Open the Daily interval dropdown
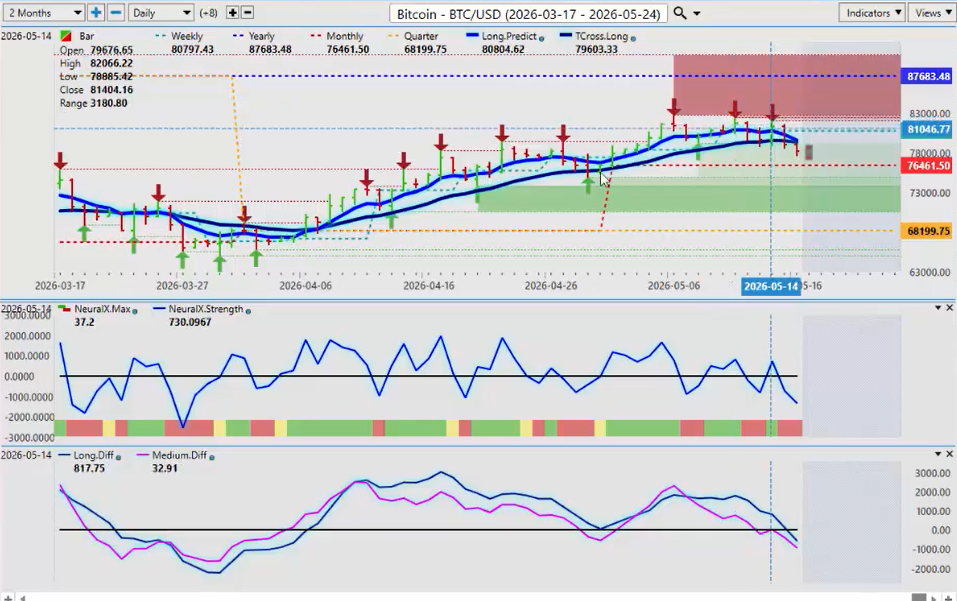This screenshot has width=957, height=601. 161,13
